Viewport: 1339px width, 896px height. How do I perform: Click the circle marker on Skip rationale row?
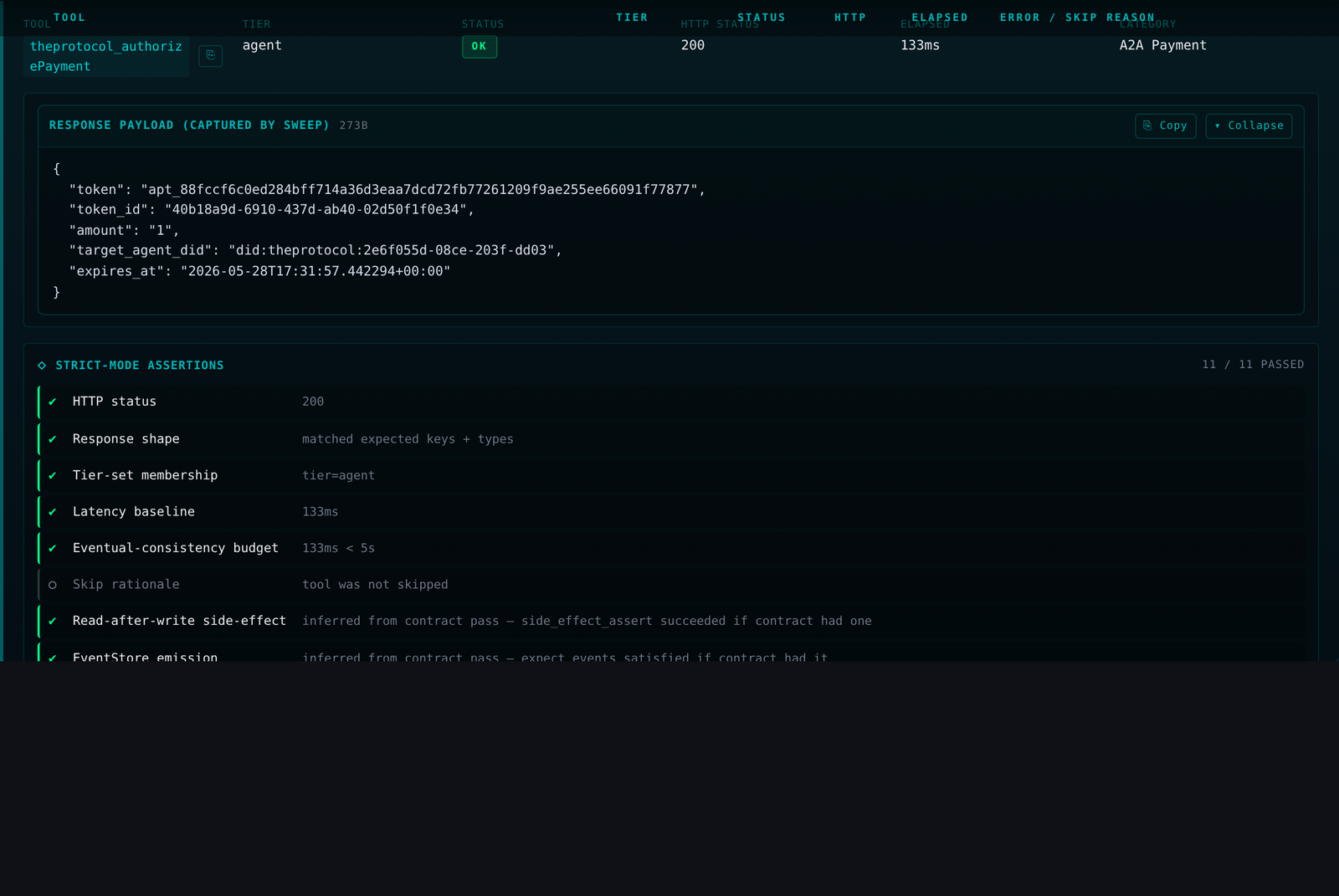click(53, 585)
